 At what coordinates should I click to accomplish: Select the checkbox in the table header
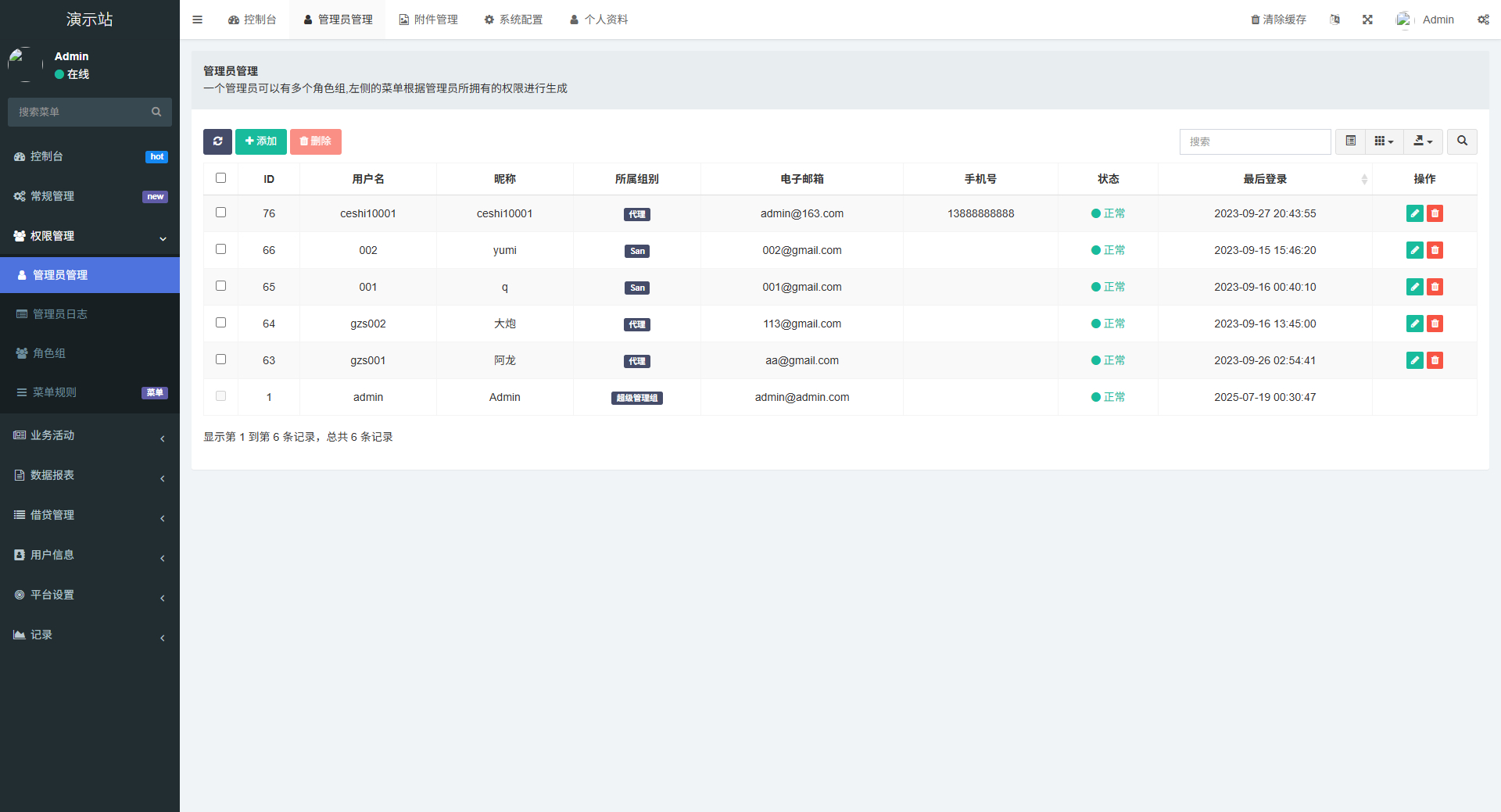click(220, 177)
